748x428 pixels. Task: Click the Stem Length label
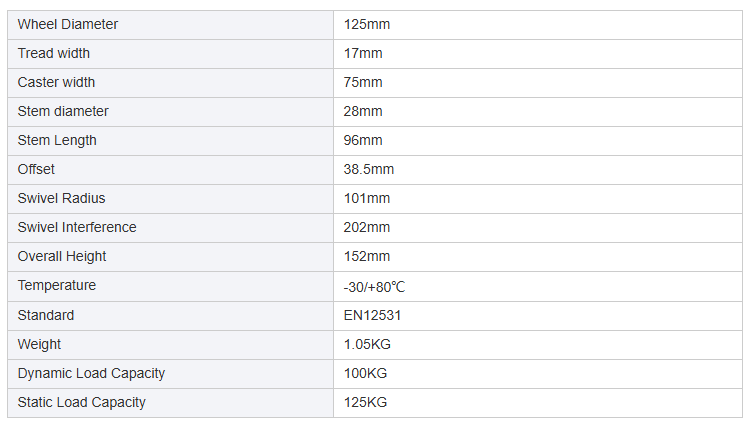click(57, 140)
